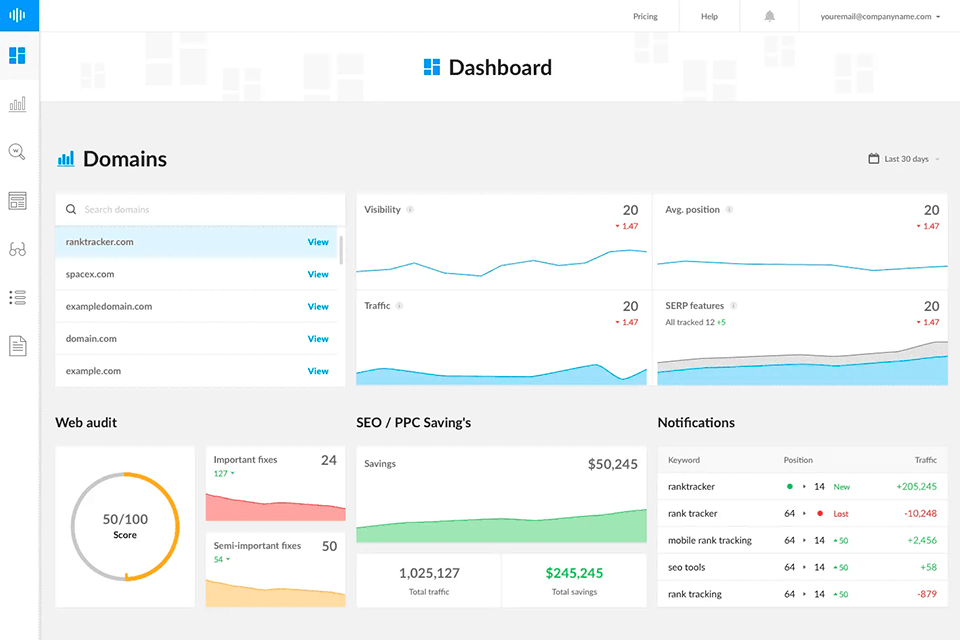This screenshot has height=640, width=960.
Task: Click the Position column header
Action: click(x=798, y=460)
